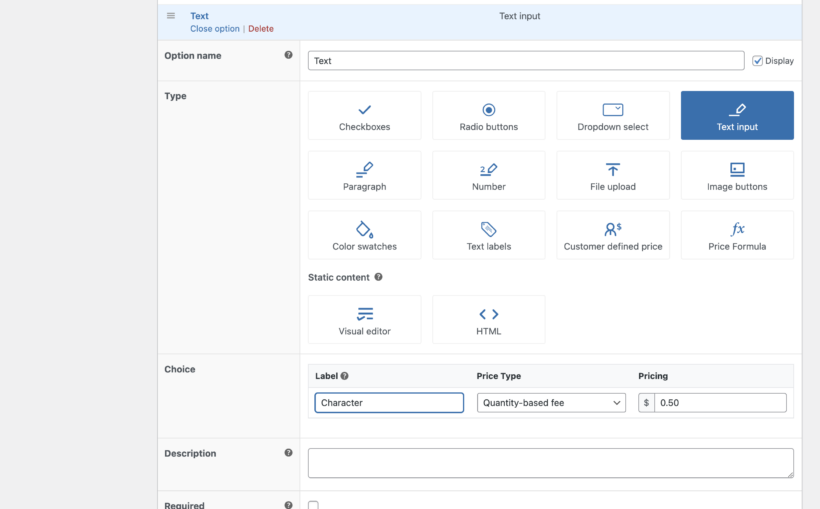820x509 pixels.
Task: Choose the File upload type
Action: (612, 176)
